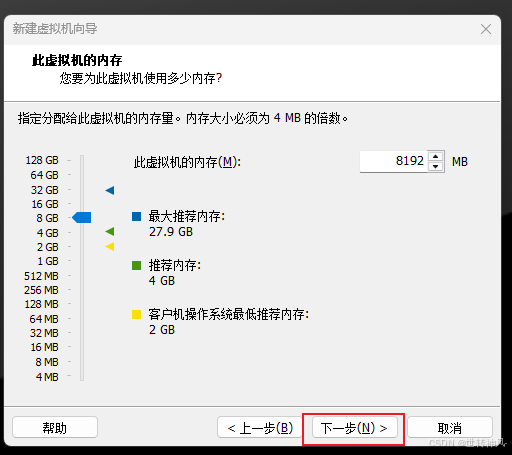Click the green recommended memory marker
Image resolution: width=512 pixels, height=455 pixels.
click(110, 231)
